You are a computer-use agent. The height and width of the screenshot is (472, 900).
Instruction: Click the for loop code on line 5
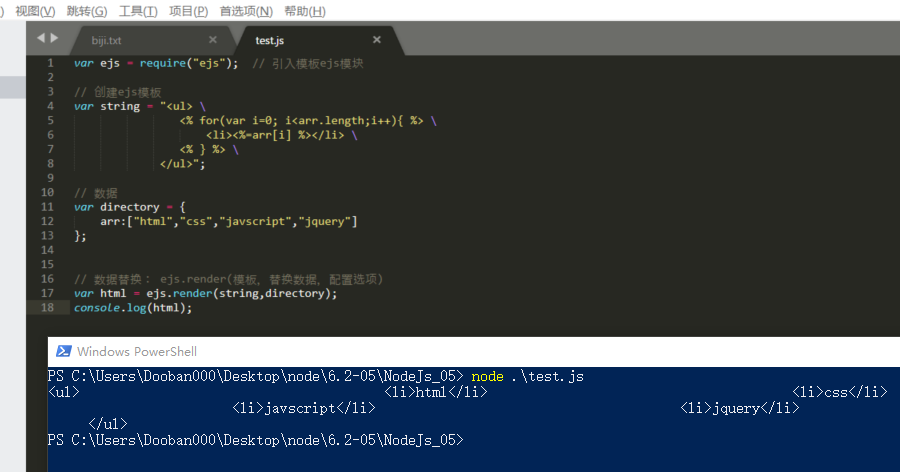tap(302, 121)
